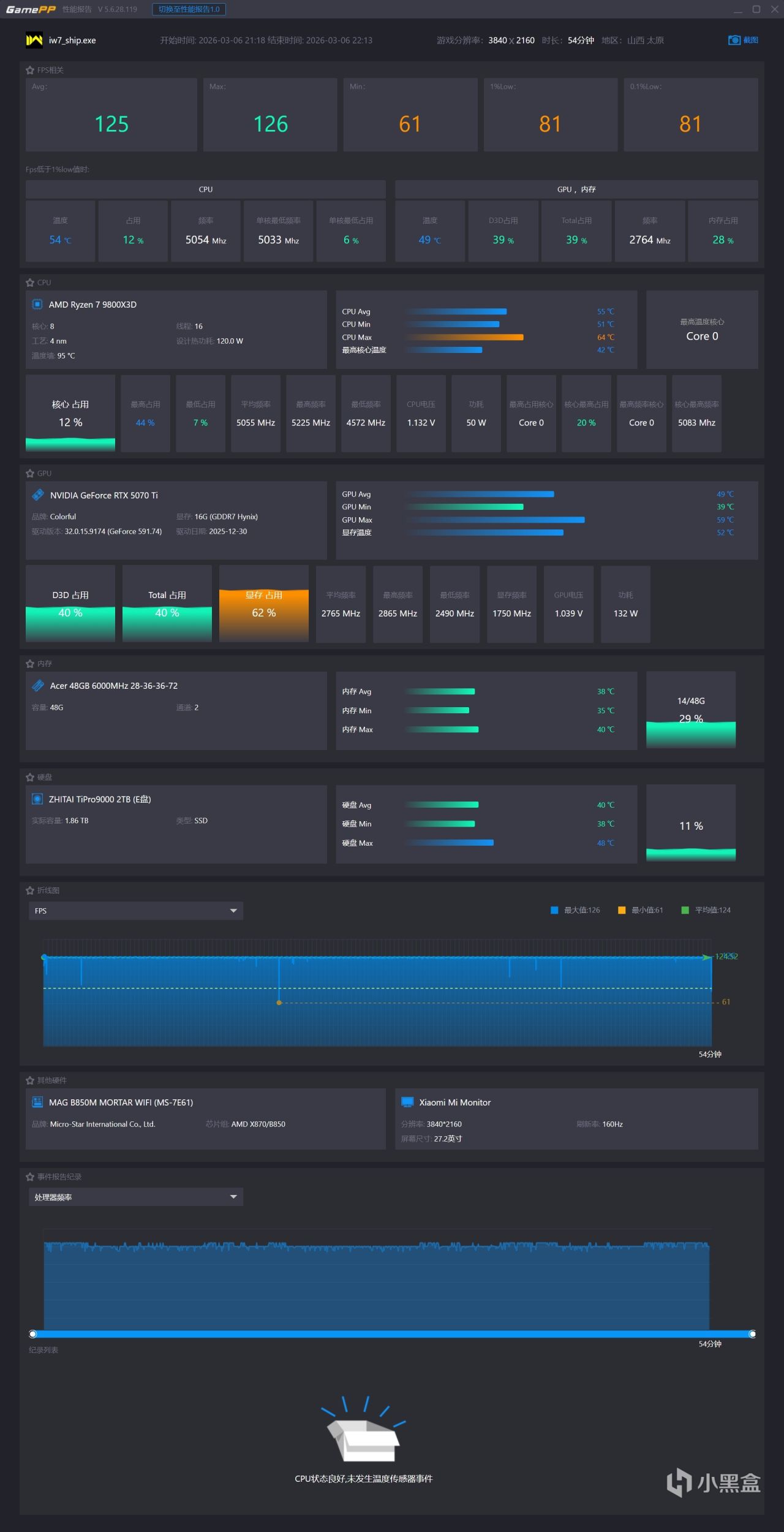Click the 硬盘 Max 48 ℃ temperature bar
The height and width of the screenshot is (1532, 784).
[450, 843]
